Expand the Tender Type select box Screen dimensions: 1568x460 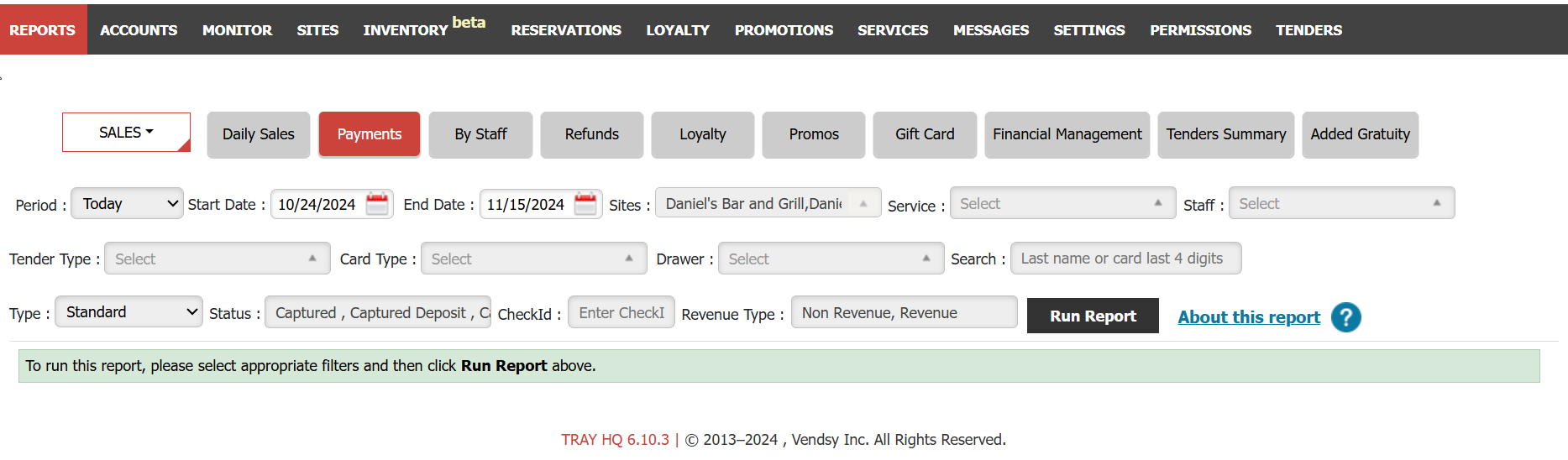(216, 259)
